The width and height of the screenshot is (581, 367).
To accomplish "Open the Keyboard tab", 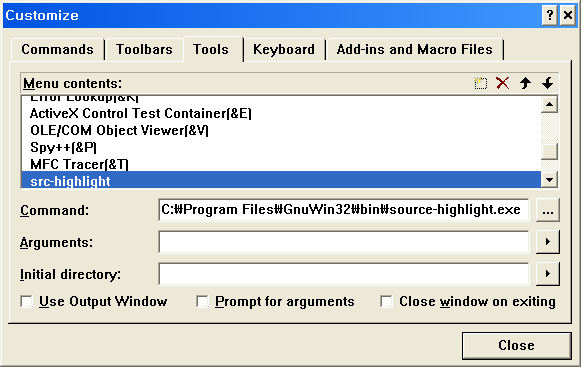I will [284, 49].
